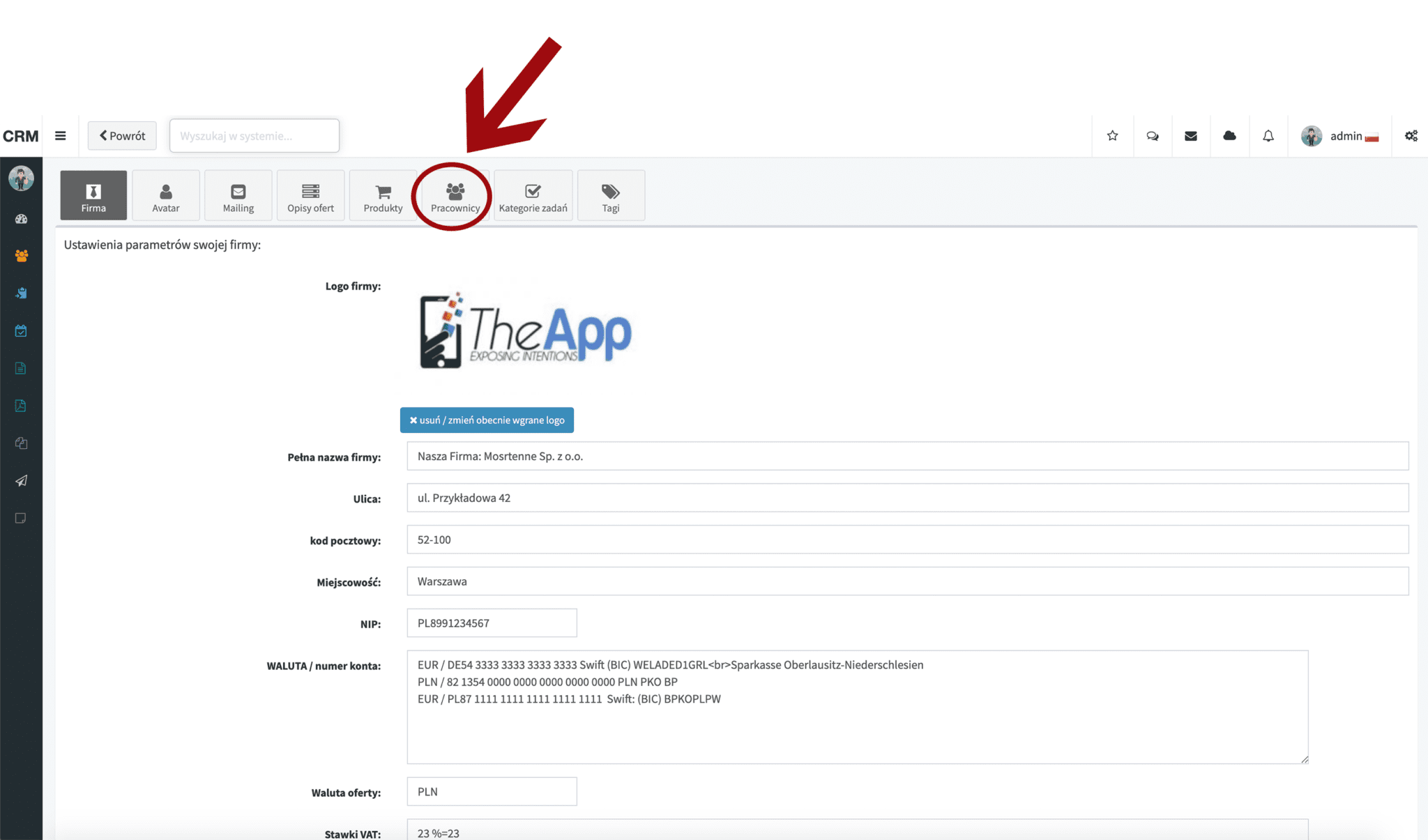Open the Opisy ofert tab
1428x840 pixels.
(x=310, y=195)
